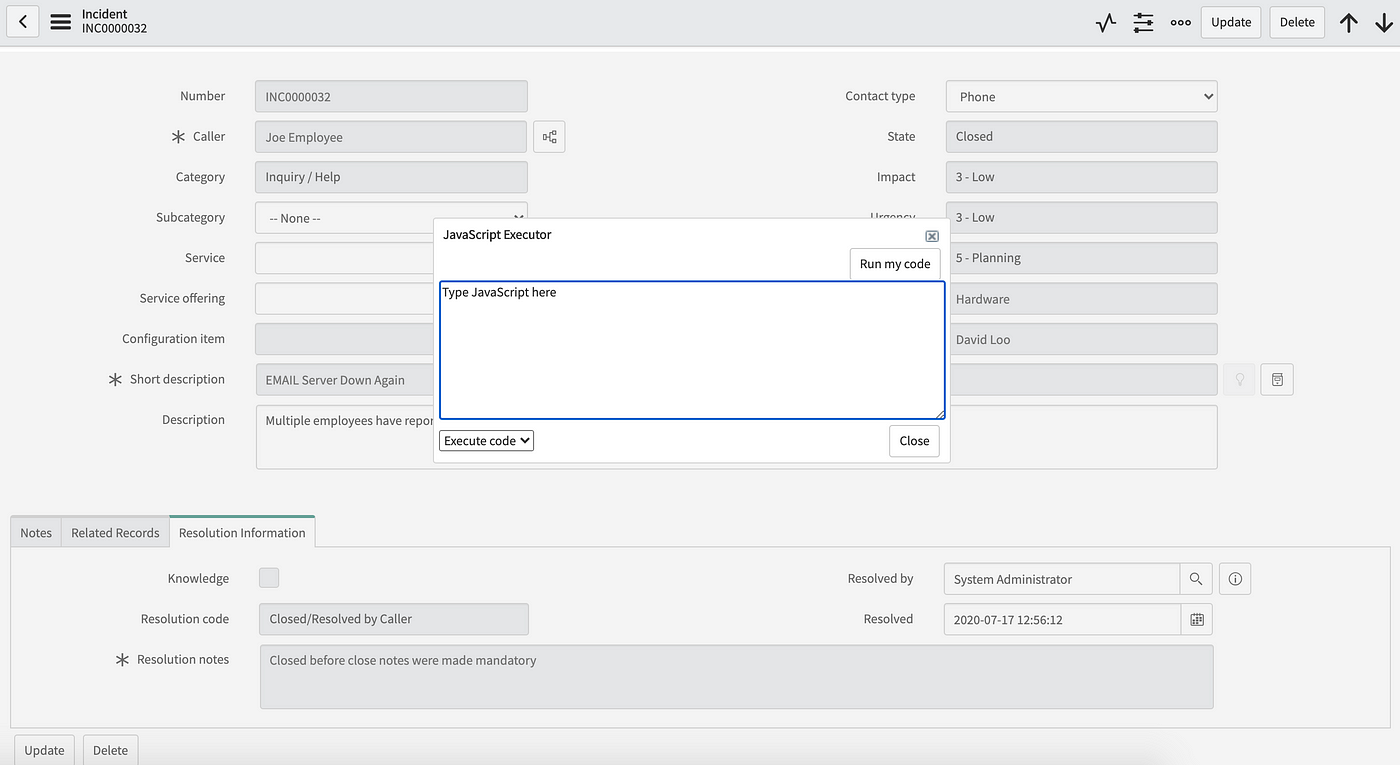Click the Contact type label
This screenshot has width=1400, height=765.
tap(880, 96)
